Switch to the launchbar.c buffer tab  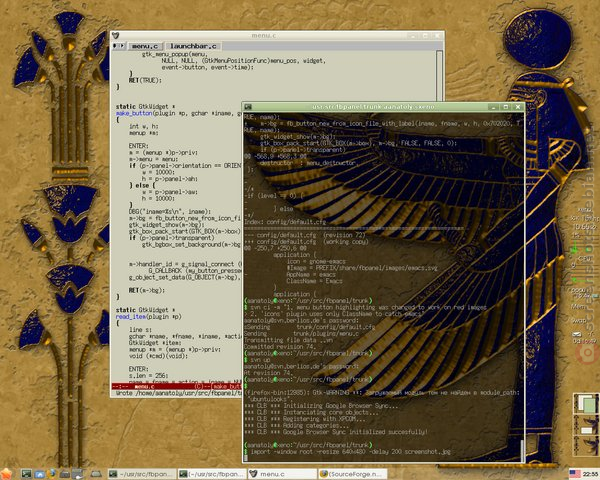point(193,46)
